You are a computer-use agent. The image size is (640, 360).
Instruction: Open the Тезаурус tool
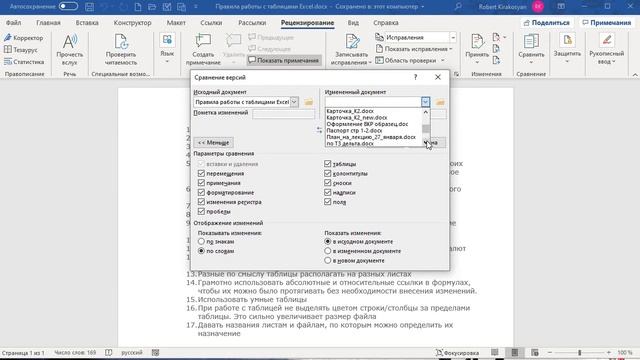[x=21, y=50]
